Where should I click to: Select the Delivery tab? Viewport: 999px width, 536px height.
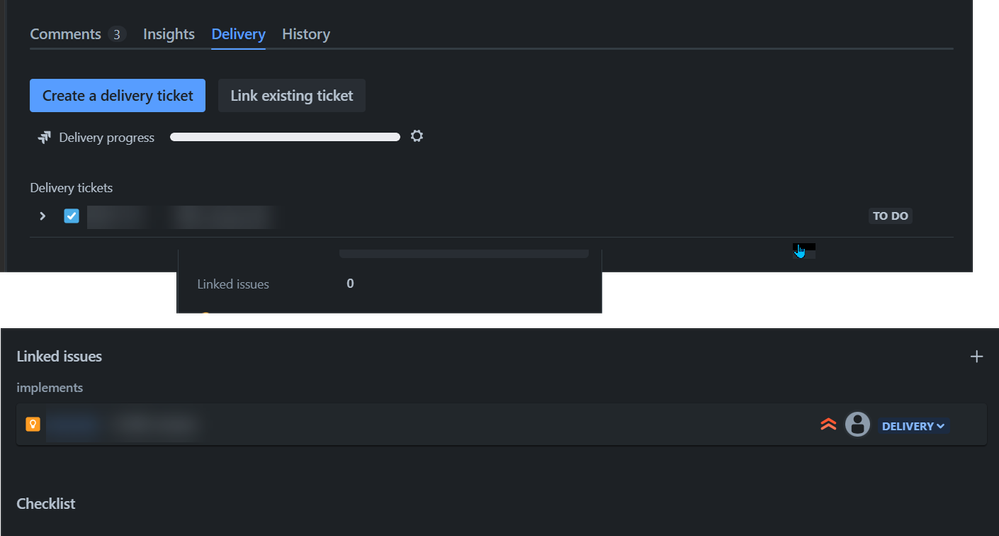238,34
